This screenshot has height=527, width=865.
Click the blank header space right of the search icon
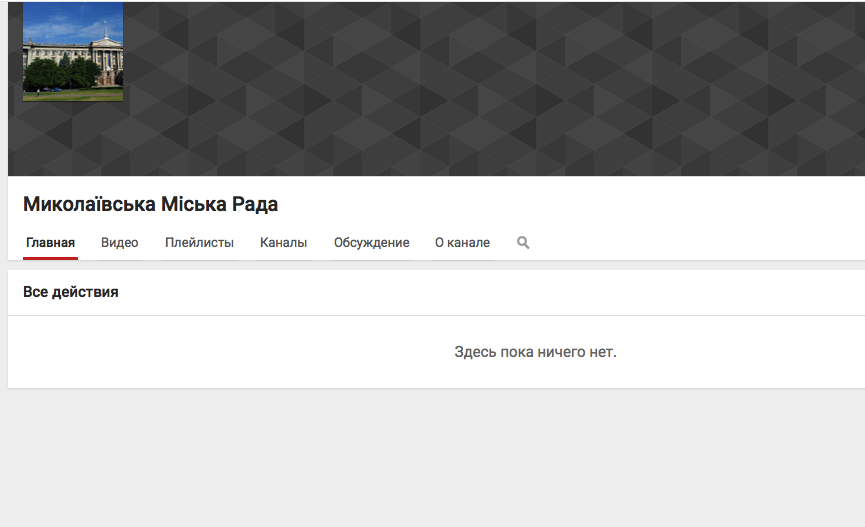[700, 243]
